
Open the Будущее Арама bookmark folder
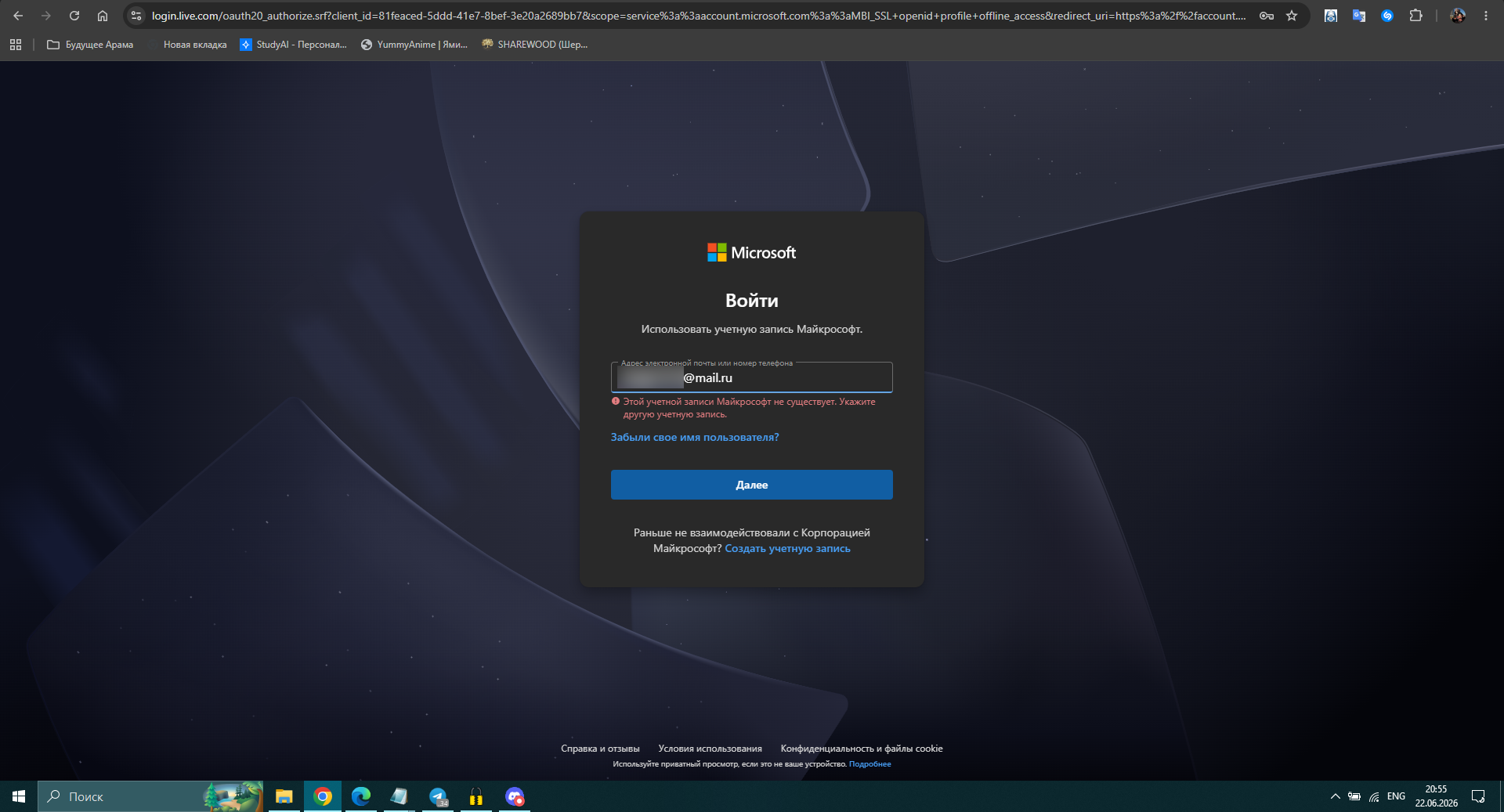pyautogui.click(x=90, y=45)
